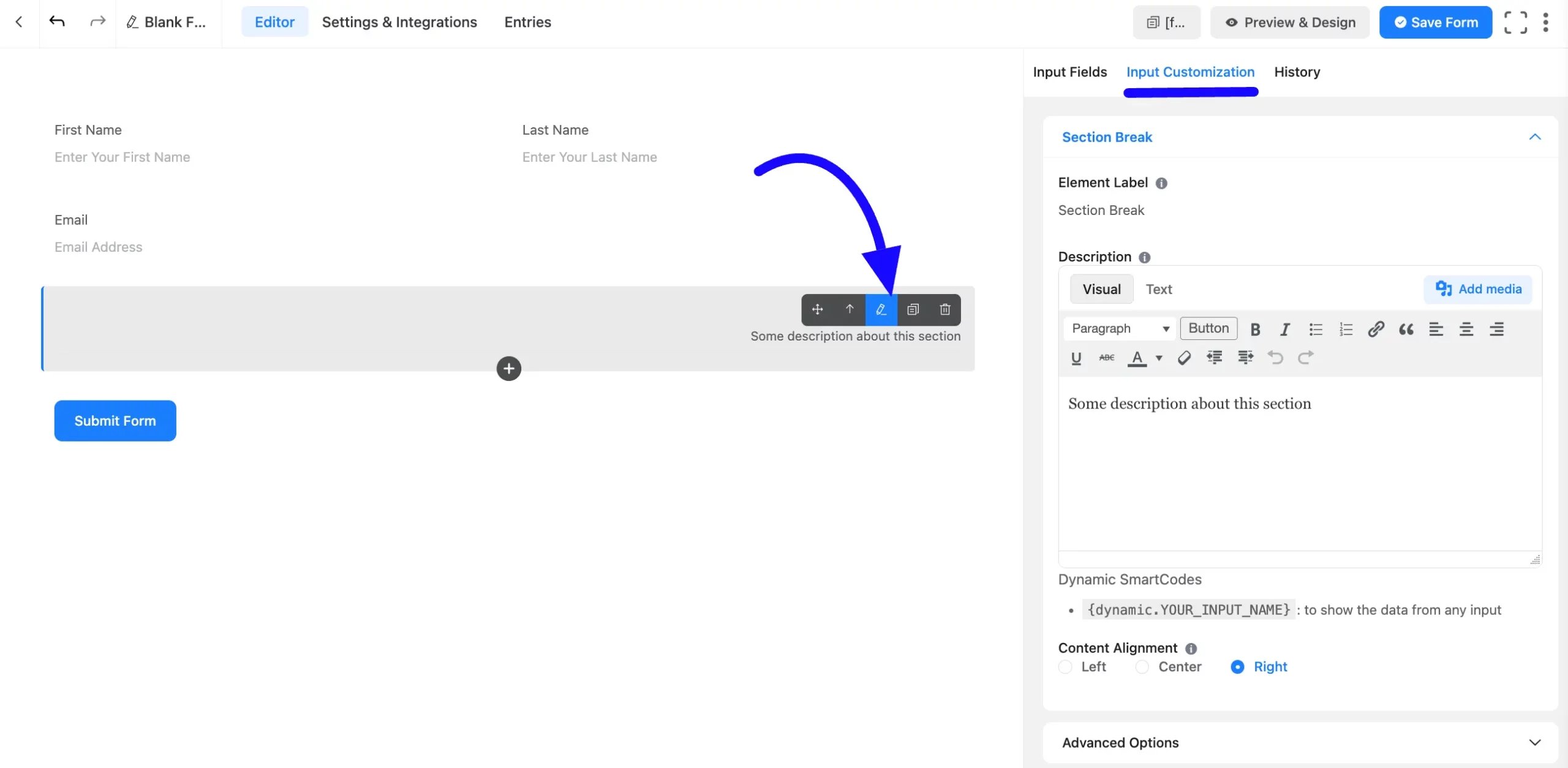The image size is (1568, 768).
Task: Open the Input Fields tab
Action: pyautogui.click(x=1069, y=72)
